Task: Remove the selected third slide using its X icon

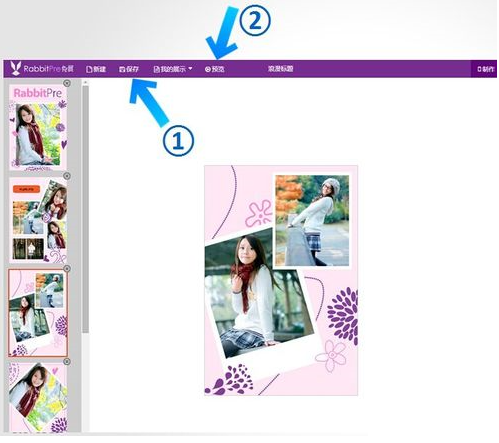Action: [x=67, y=269]
